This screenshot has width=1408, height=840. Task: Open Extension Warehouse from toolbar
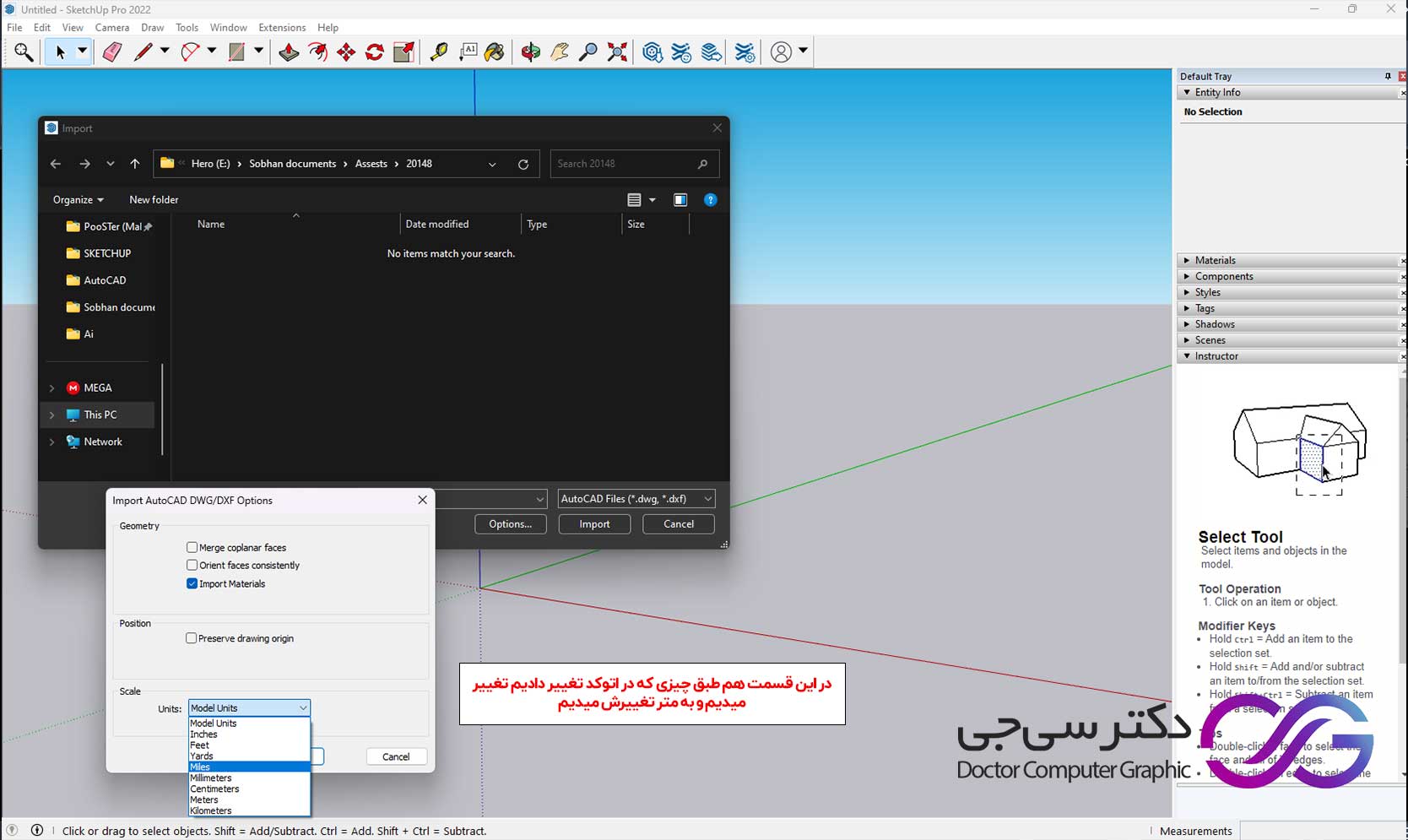pyautogui.click(x=681, y=52)
